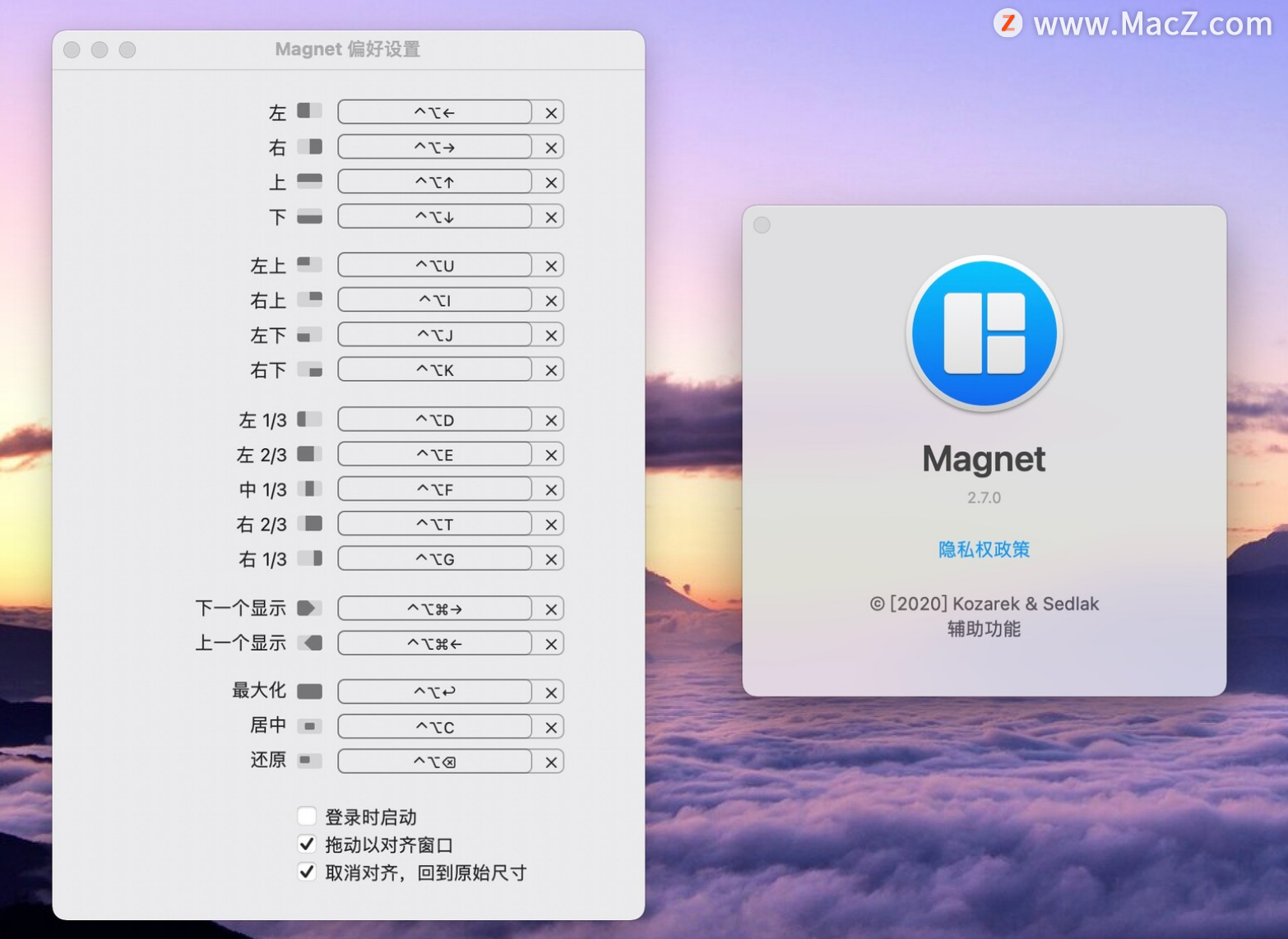Click the left-half snap icon beside 左
Viewport: 1288px width, 939px height.
pyautogui.click(x=309, y=111)
